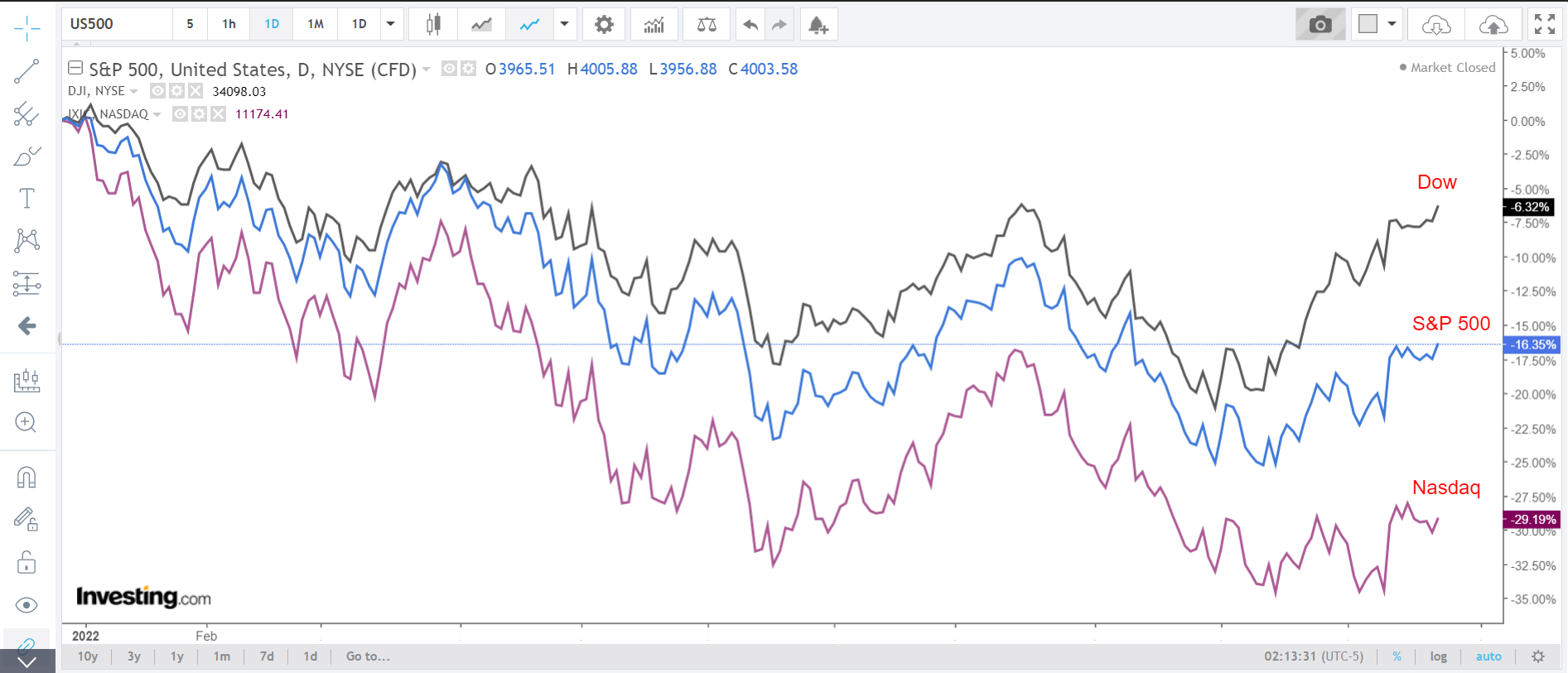Set time range to 3y
Screen dimensions: 1568x673
point(134,656)
